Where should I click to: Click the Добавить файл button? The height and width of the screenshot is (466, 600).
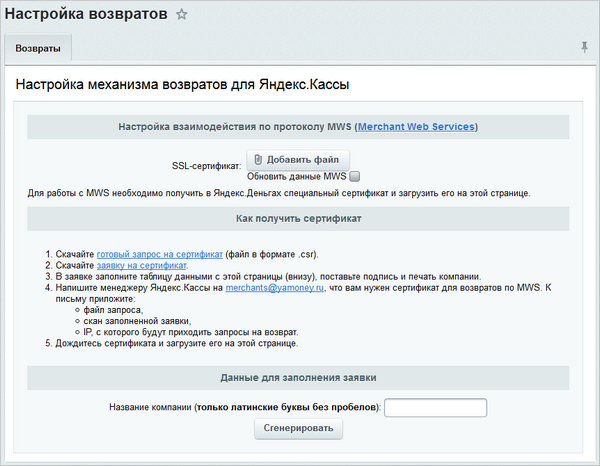298,160
